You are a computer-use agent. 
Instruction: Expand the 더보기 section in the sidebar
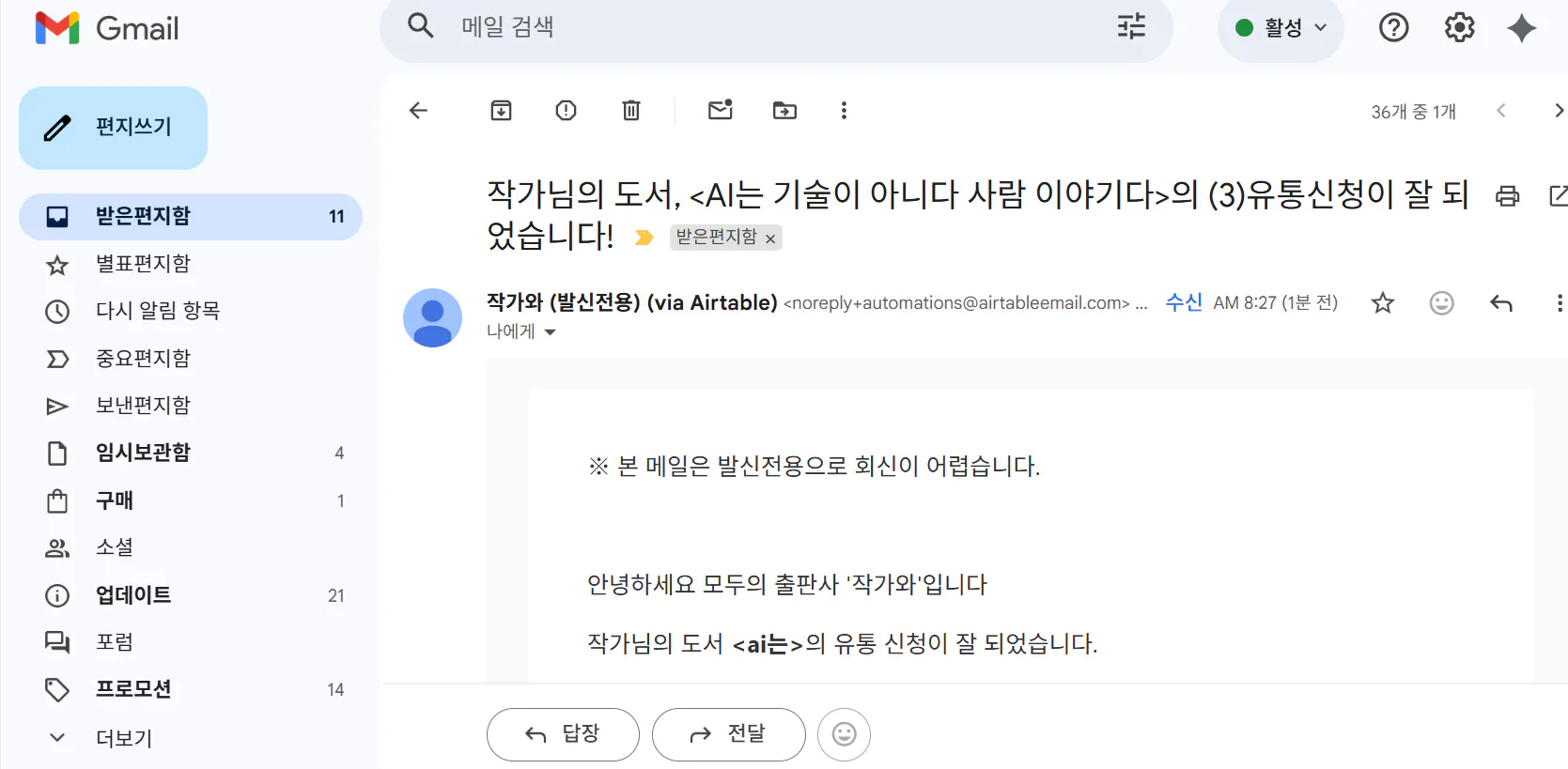[x=122, y=738]
